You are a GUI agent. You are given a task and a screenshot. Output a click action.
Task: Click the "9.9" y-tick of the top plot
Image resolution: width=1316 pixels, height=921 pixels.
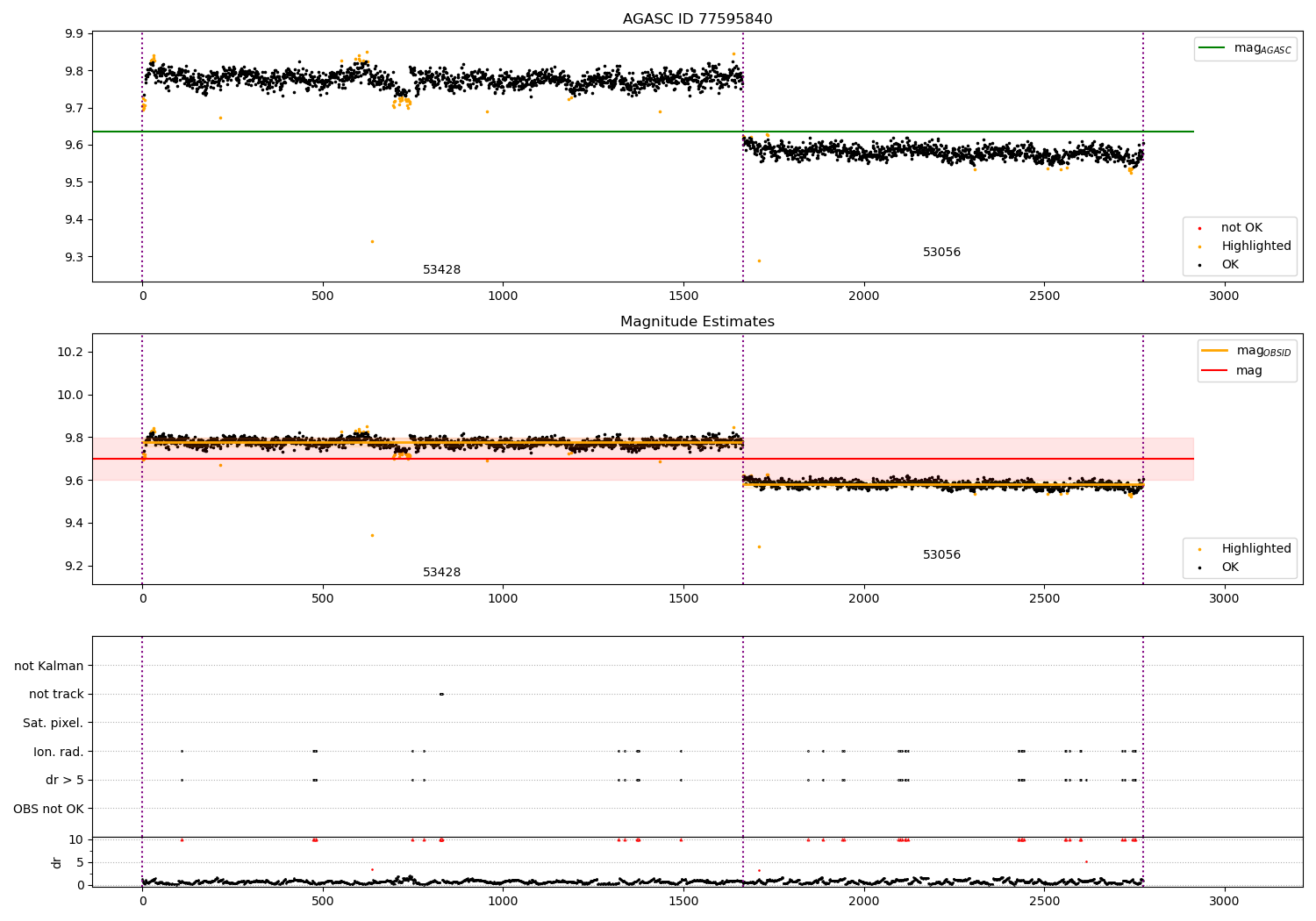75,34
